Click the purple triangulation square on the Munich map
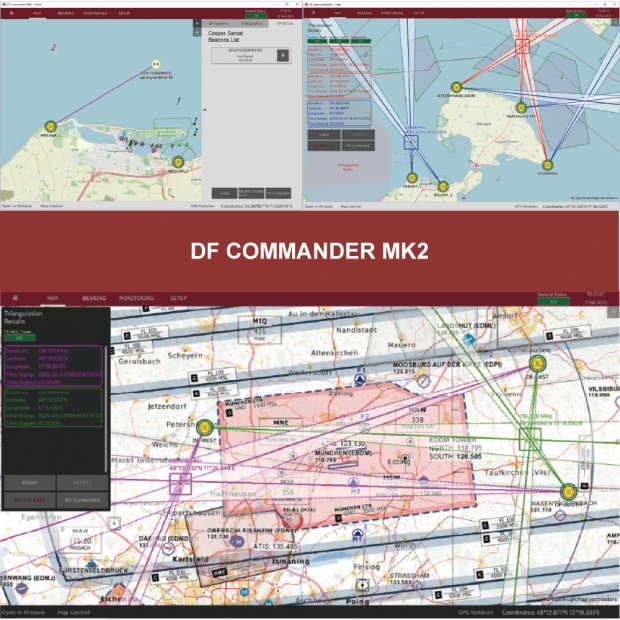 pos(181,484)
